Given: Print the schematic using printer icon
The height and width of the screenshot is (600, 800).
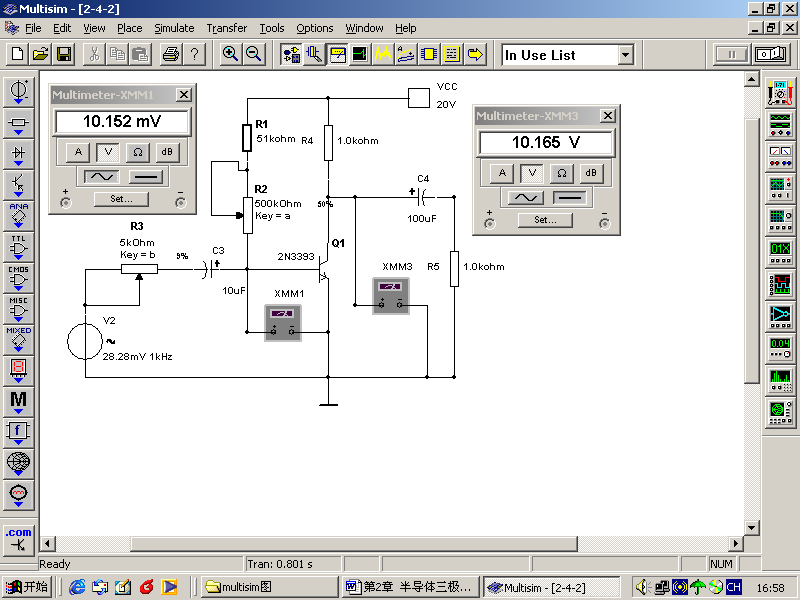Looking at the screenshot, I should [x=171, y=54].
